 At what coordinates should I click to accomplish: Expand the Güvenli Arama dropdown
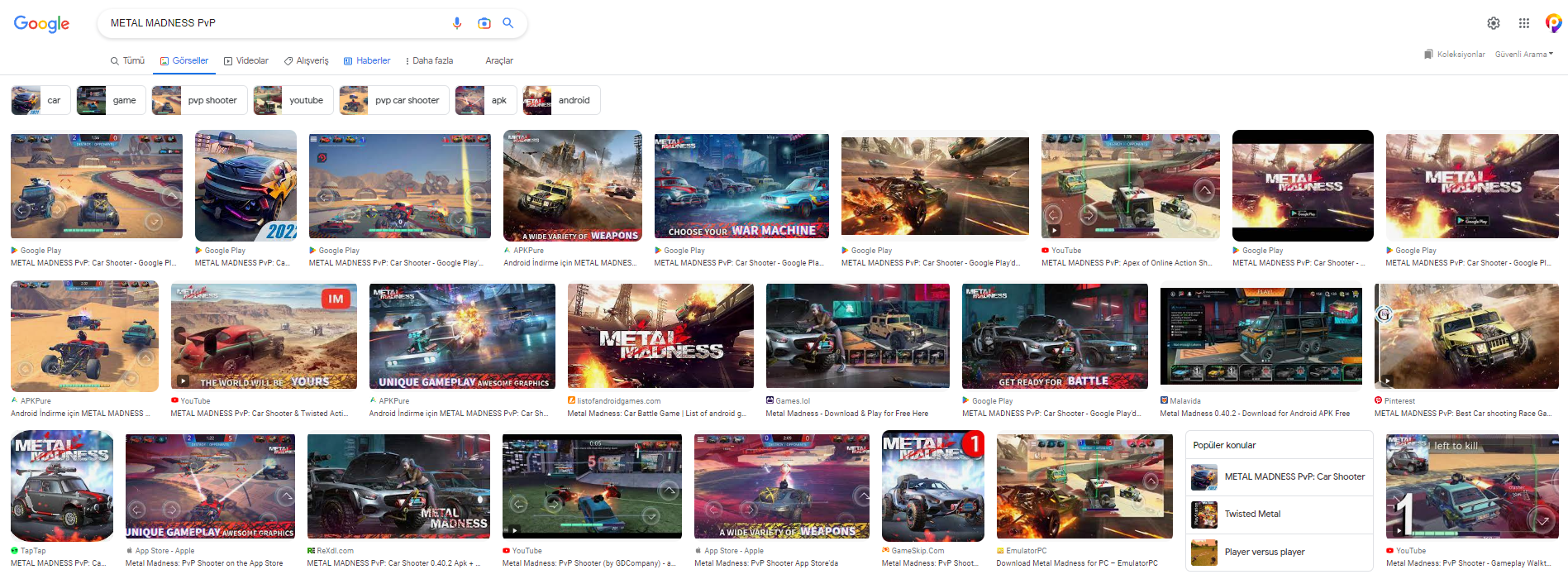[x=1524, y=55]
